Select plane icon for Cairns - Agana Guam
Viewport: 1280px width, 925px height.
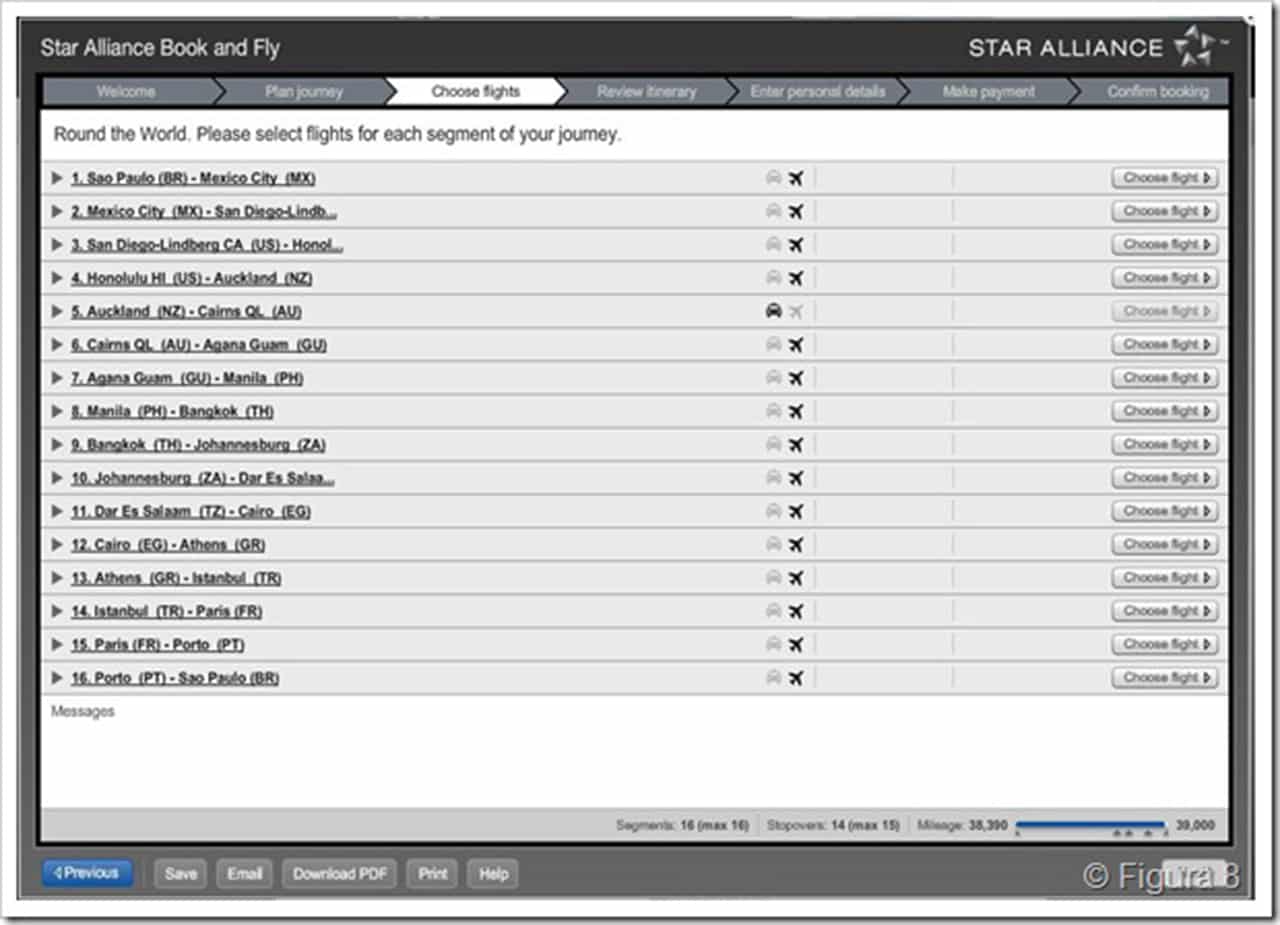click(x=796, y=345)
